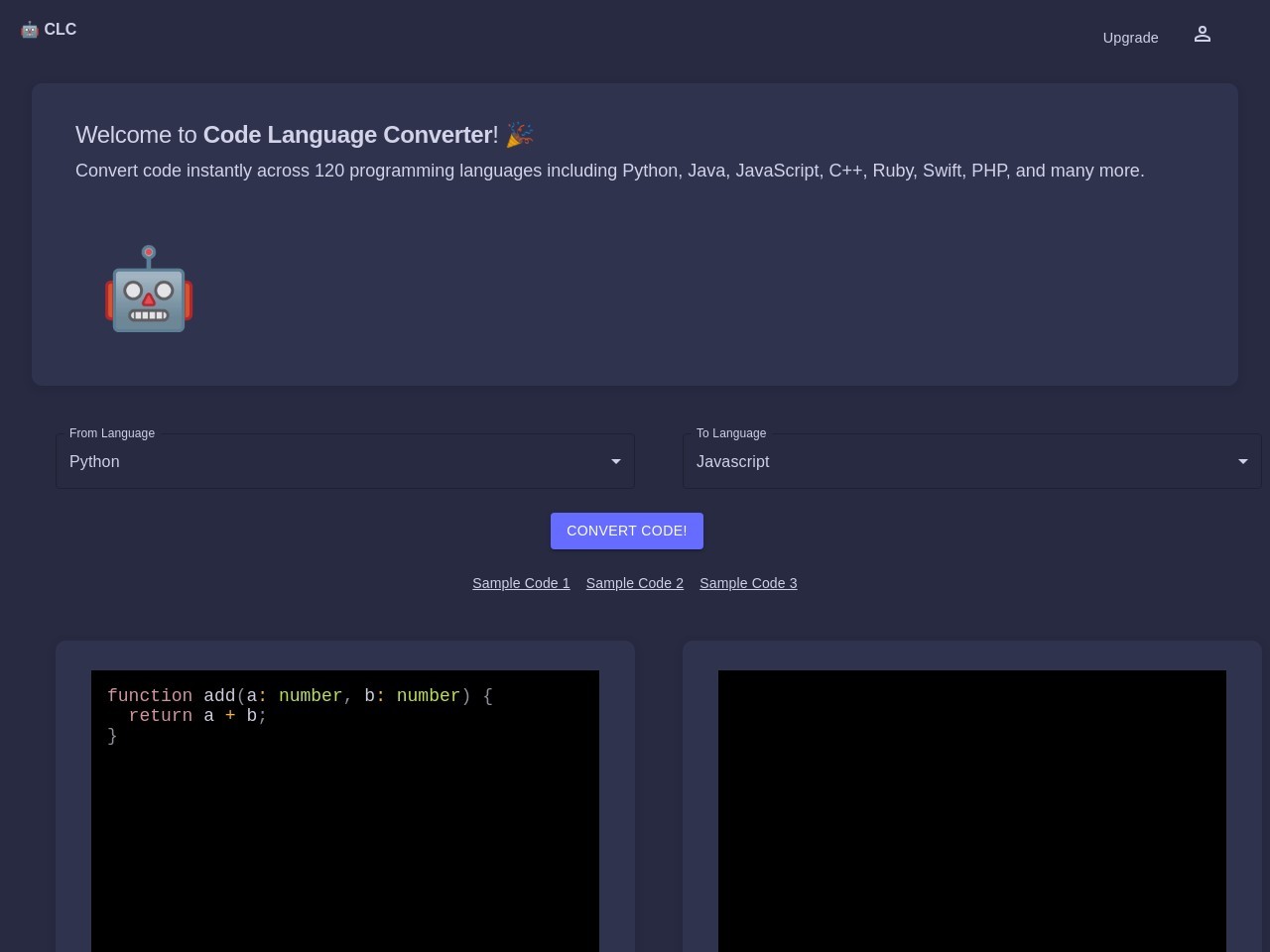
Task: Load Sample Code 2
Action: (x=635, y=583)
